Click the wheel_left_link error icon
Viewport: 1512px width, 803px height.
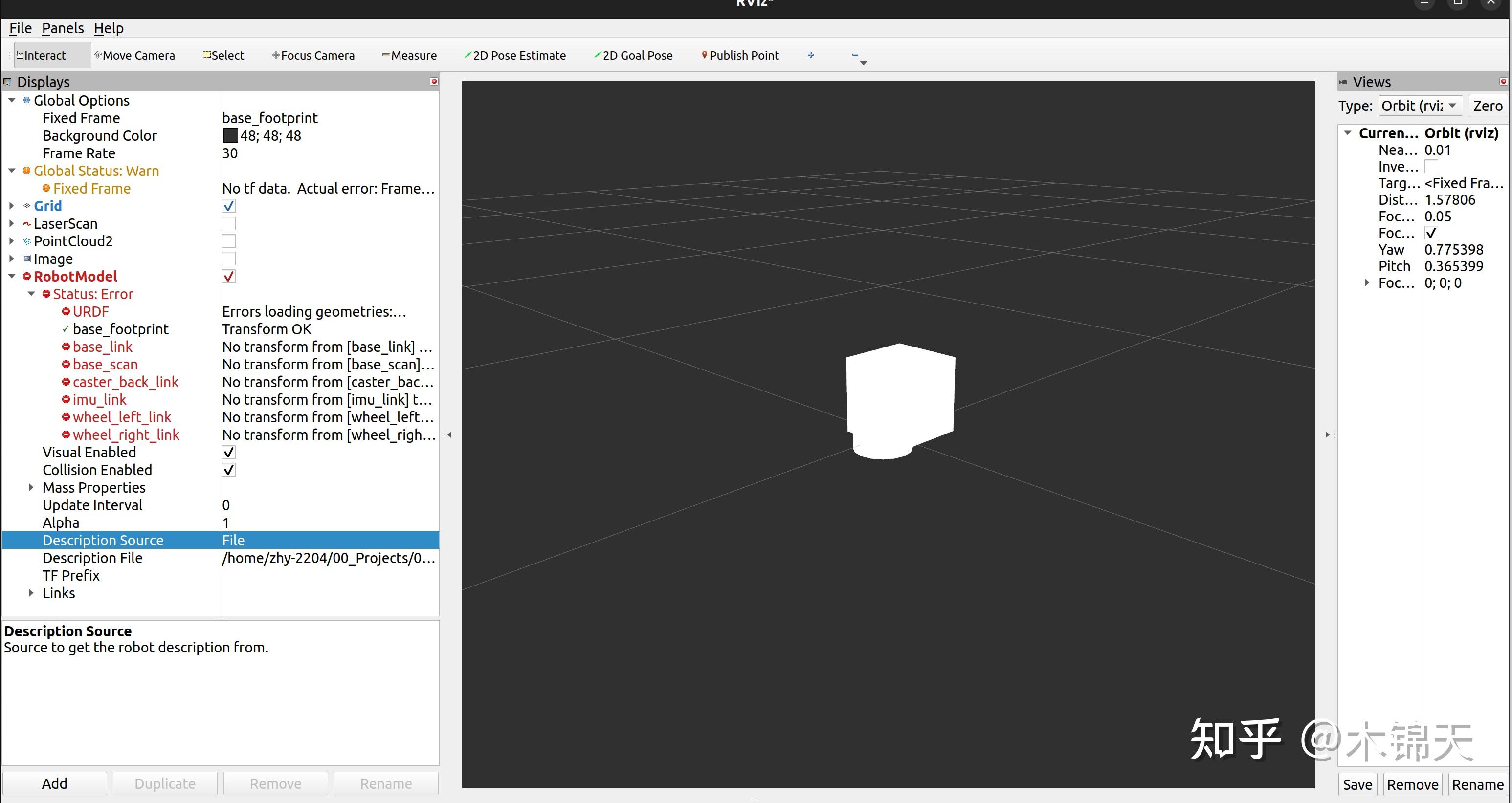66,417
